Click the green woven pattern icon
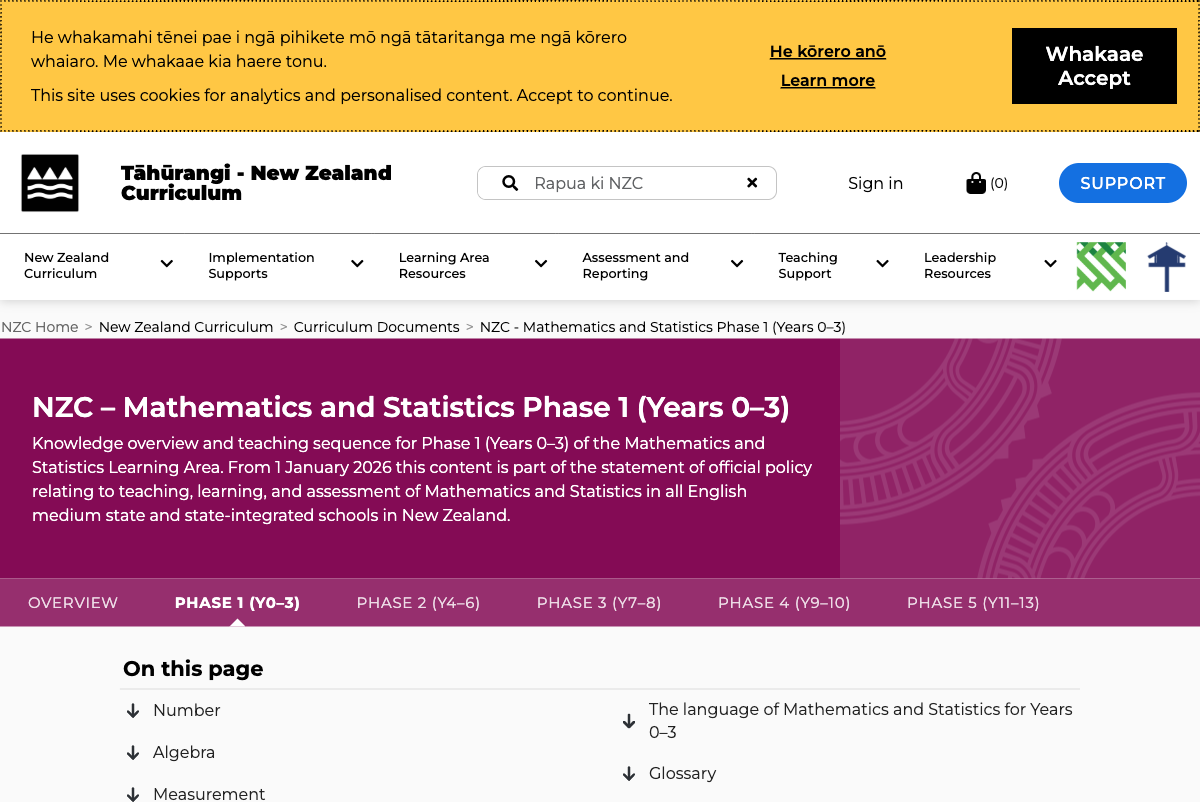The image size is (1200, 802). tap(1101, 266)
